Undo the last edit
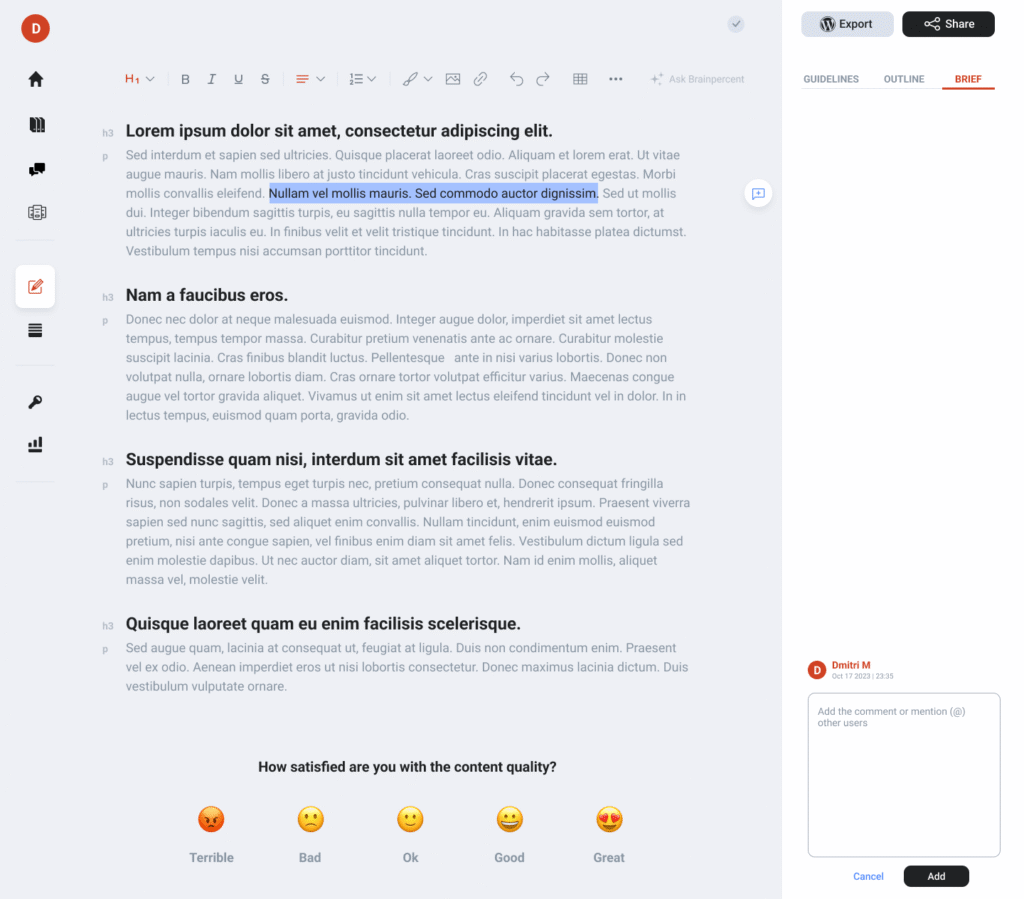The height and width of the screenshot is (899, 1024). pyautogui.click(x=516, y=79)
